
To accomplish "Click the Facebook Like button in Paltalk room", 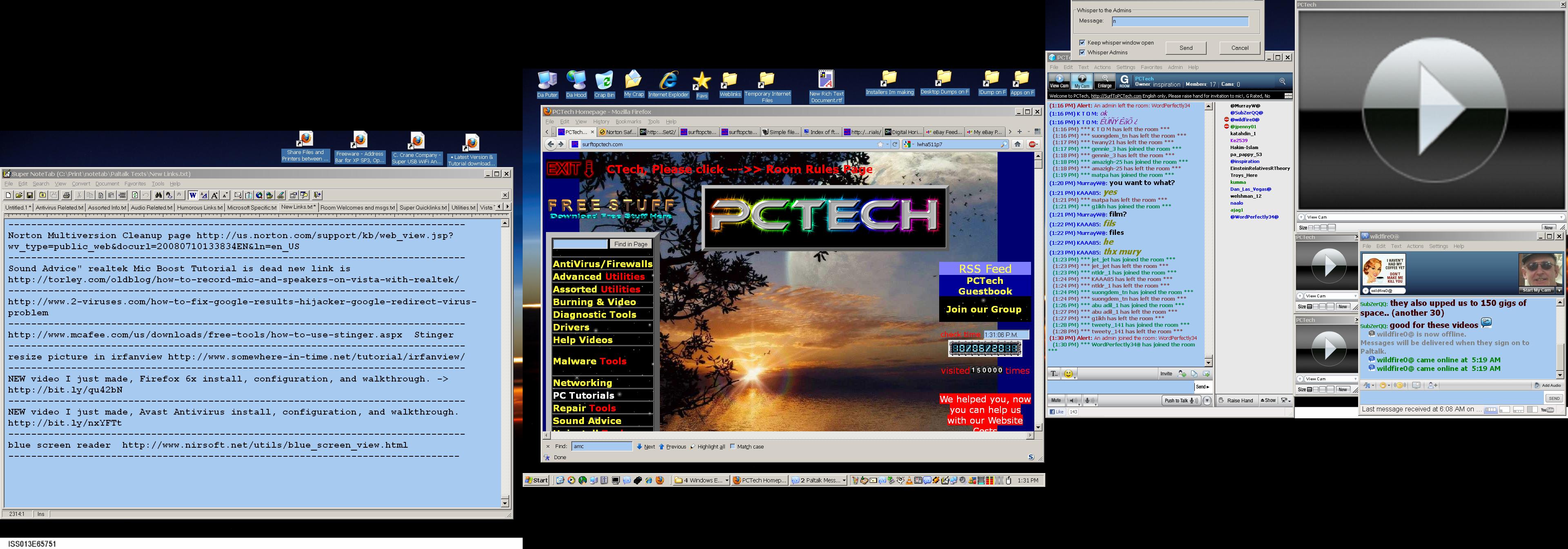I will point(1057,412).
